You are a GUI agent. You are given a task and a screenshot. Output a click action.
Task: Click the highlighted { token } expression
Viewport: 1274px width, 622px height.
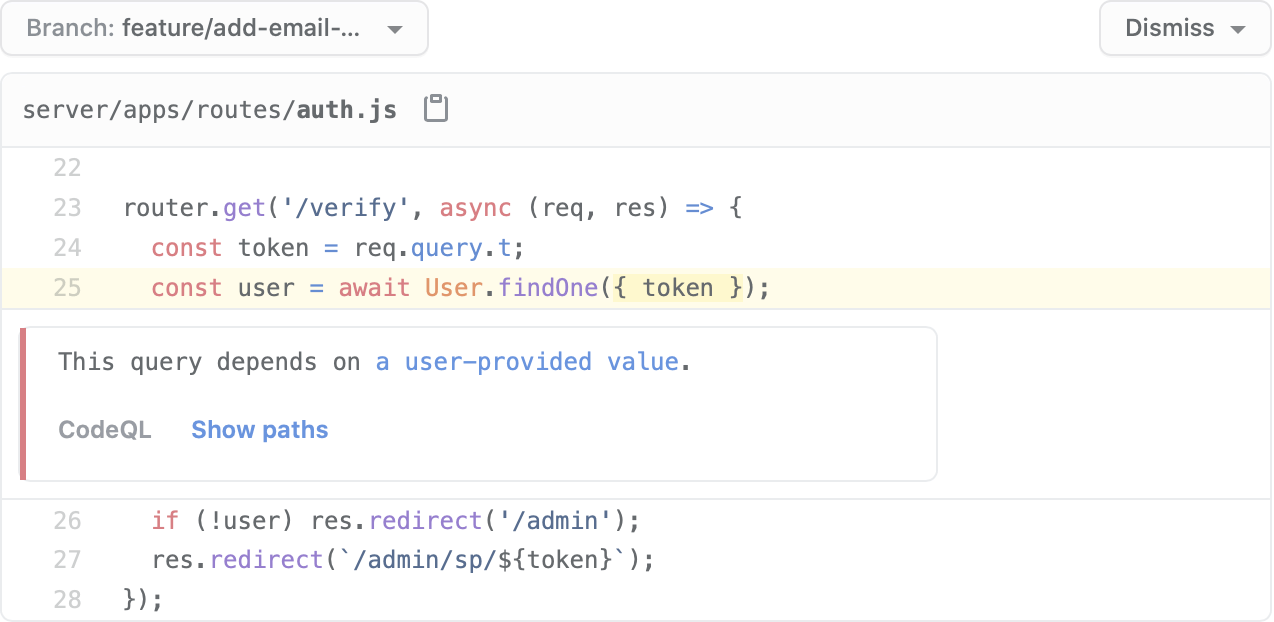[679, 288]
